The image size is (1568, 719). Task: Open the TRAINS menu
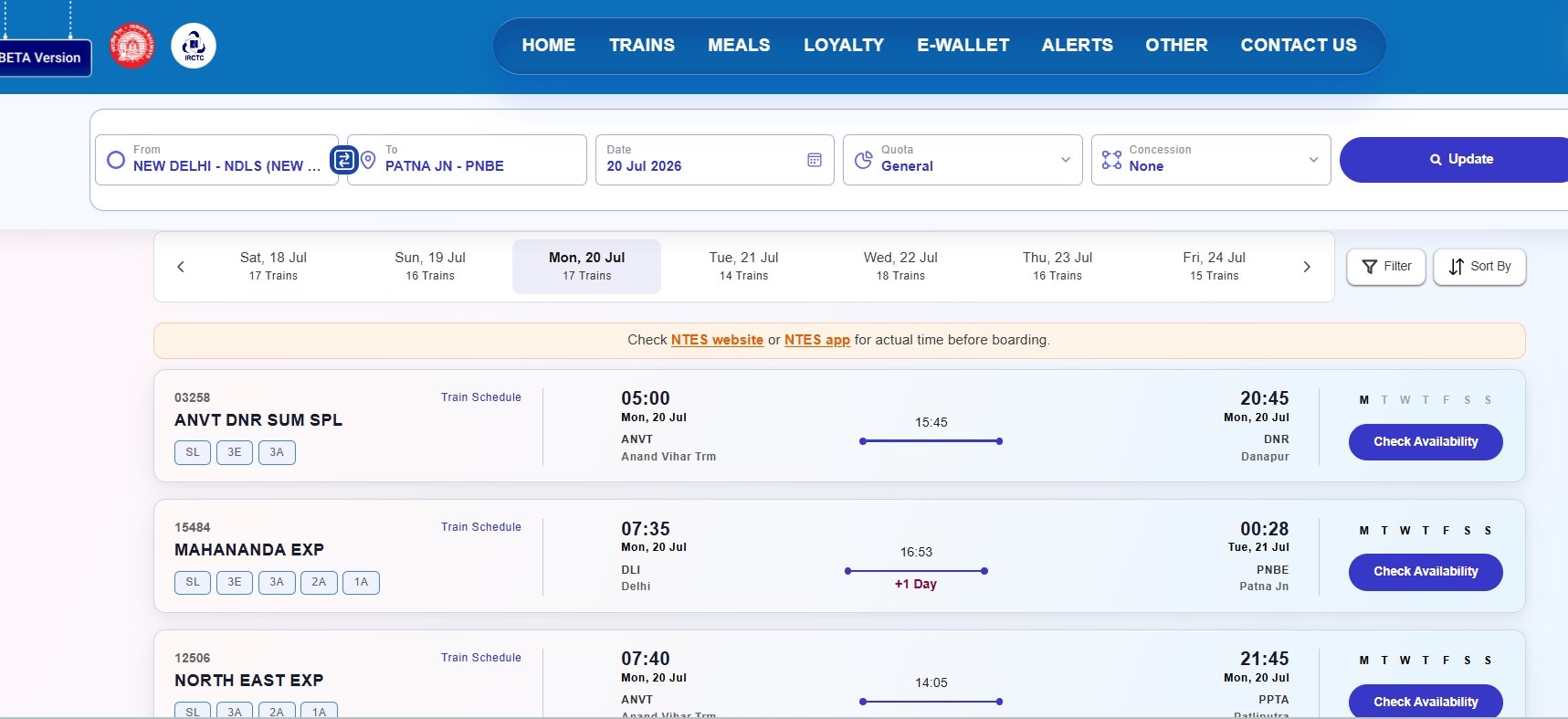click(642, 45)
